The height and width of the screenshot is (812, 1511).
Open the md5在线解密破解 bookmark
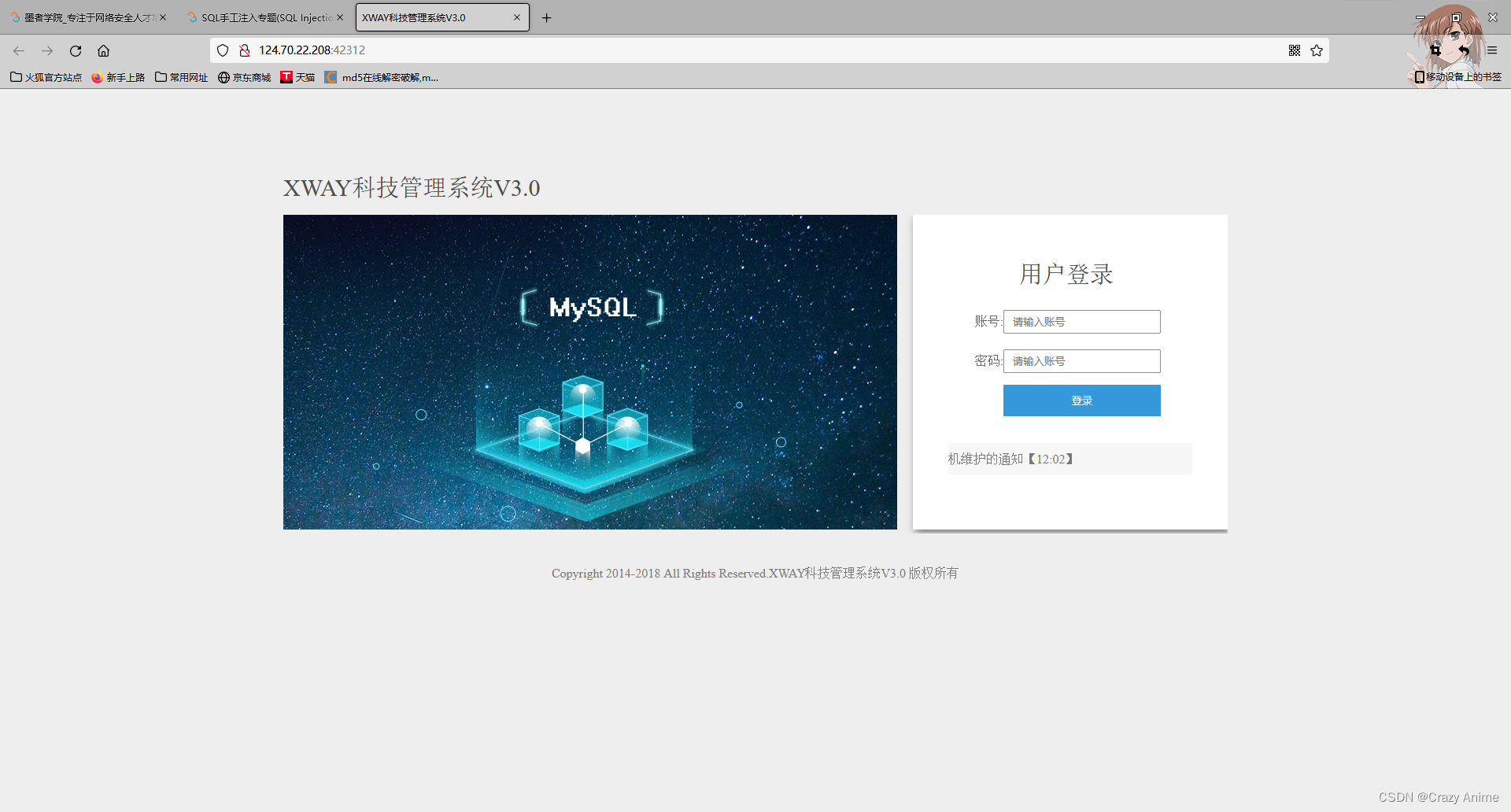coord(382,77)
